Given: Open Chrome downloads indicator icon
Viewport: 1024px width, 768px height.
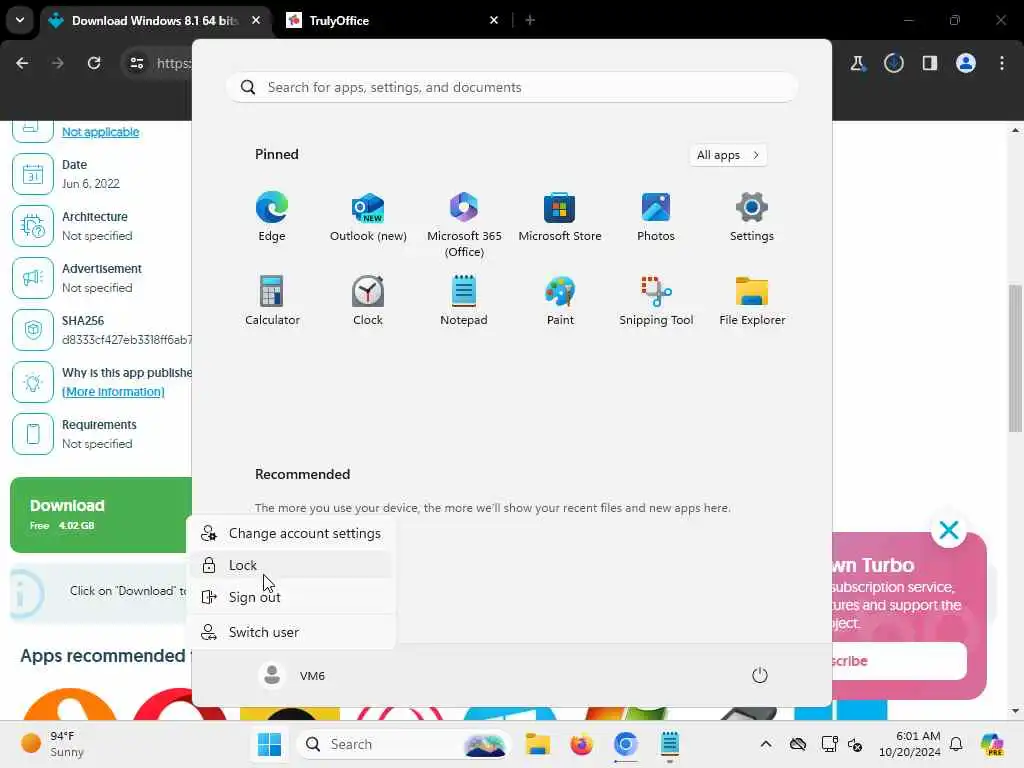Looking at the screenshot, I should [893, 63].
